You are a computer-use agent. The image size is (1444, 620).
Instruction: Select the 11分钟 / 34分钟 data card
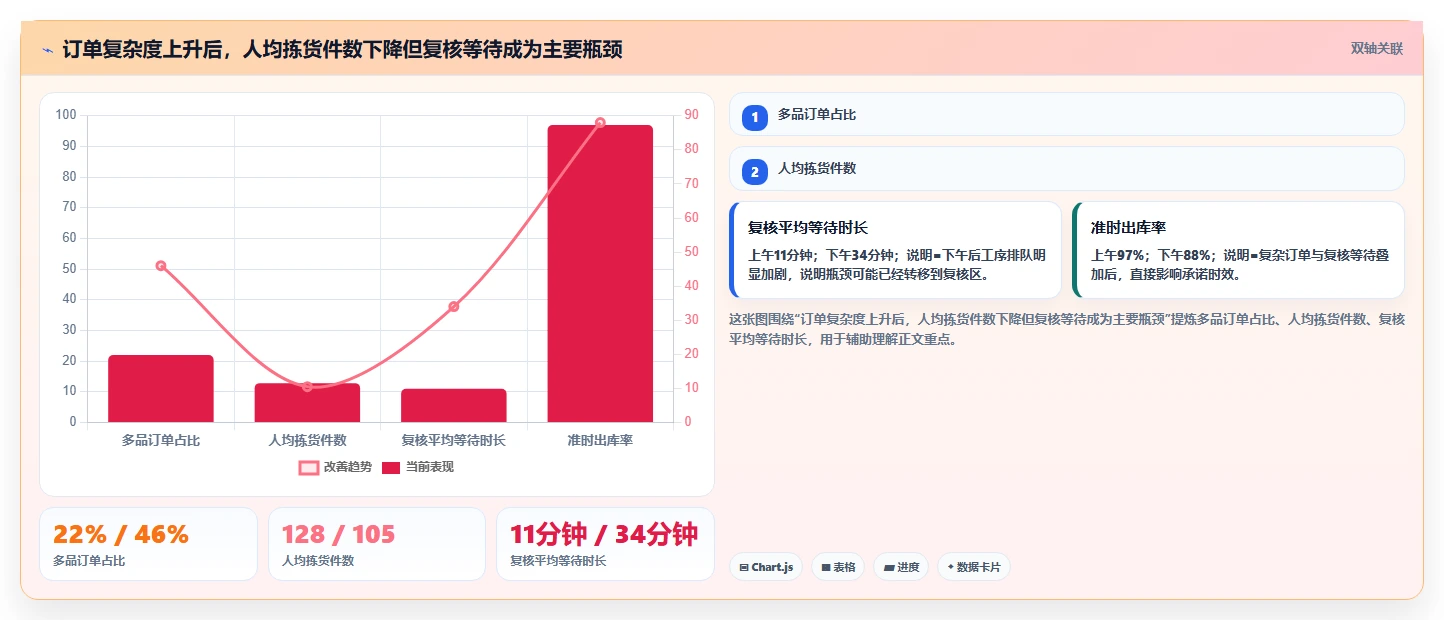605,544
